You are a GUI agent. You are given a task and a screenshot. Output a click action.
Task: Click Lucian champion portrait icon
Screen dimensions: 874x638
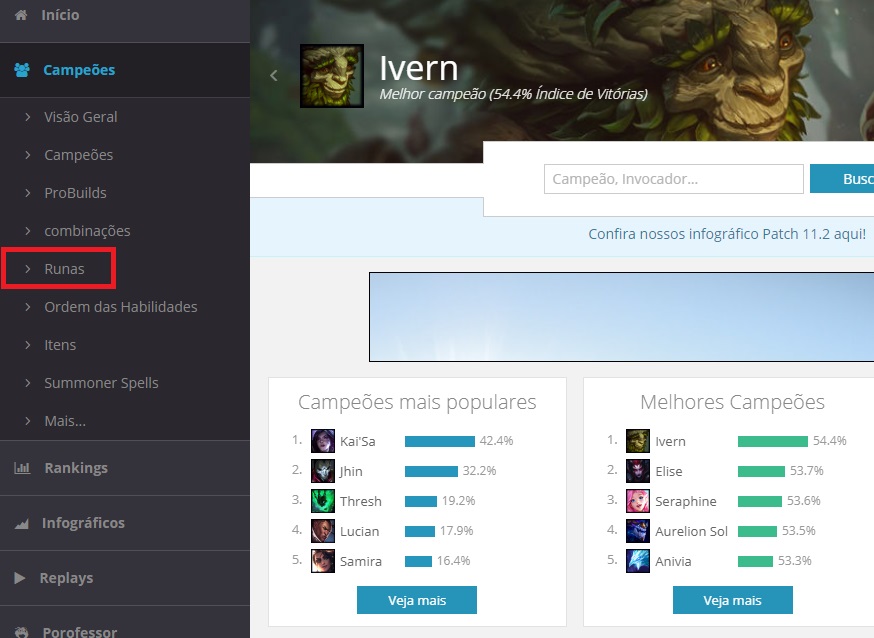[x=323, y=531]
